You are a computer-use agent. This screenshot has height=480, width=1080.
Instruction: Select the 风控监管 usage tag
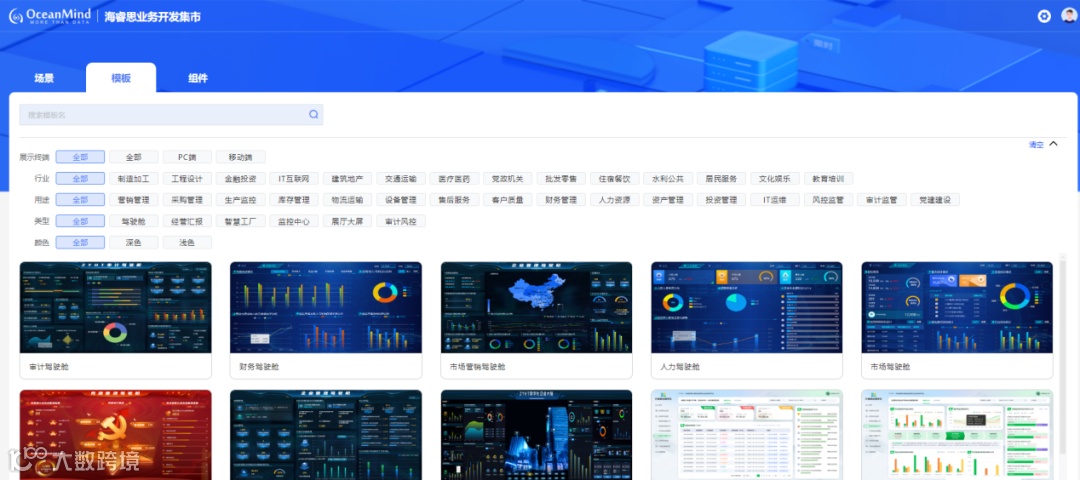[x=829, y=200]
